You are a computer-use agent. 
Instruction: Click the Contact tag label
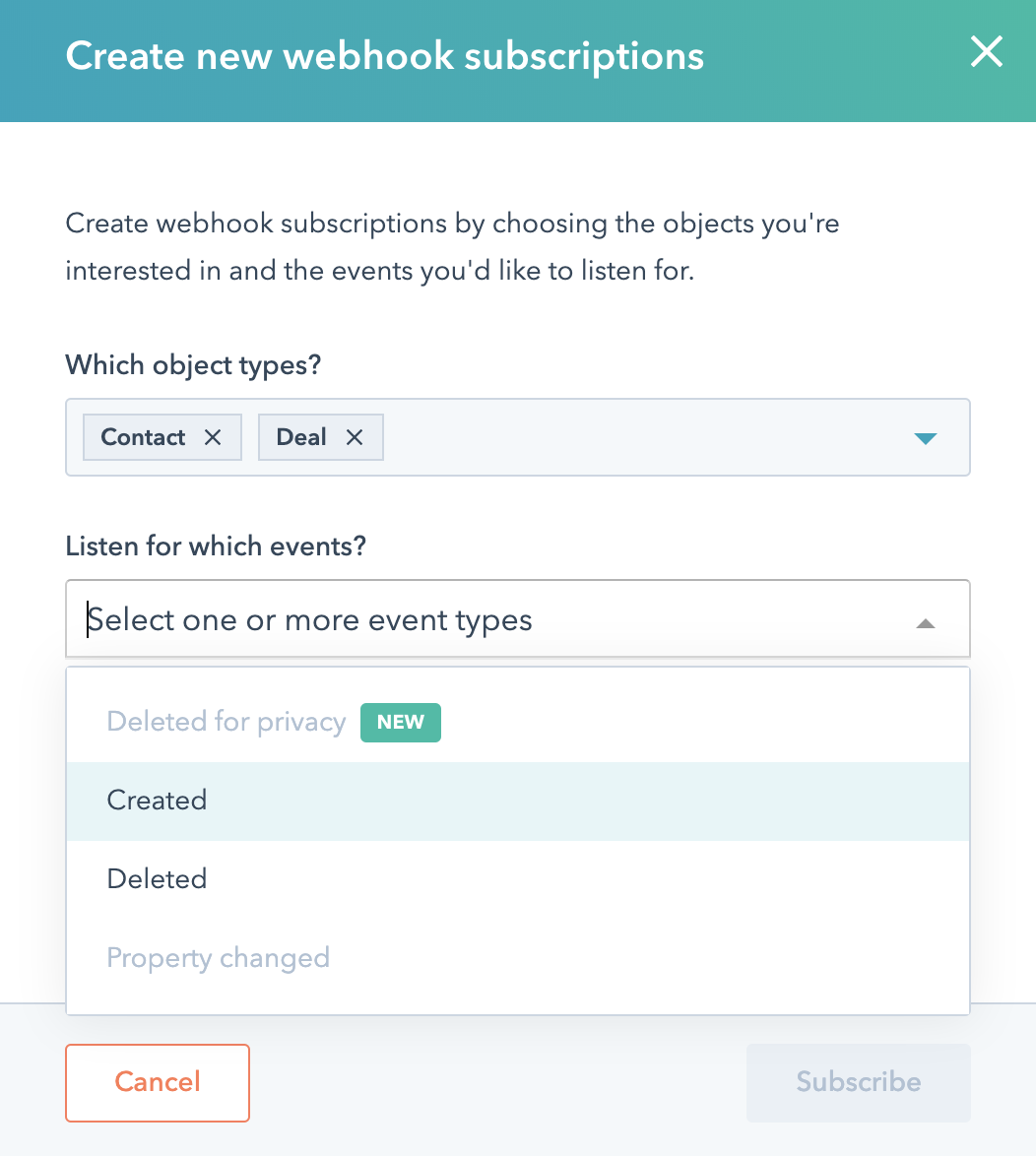(143, 438)
